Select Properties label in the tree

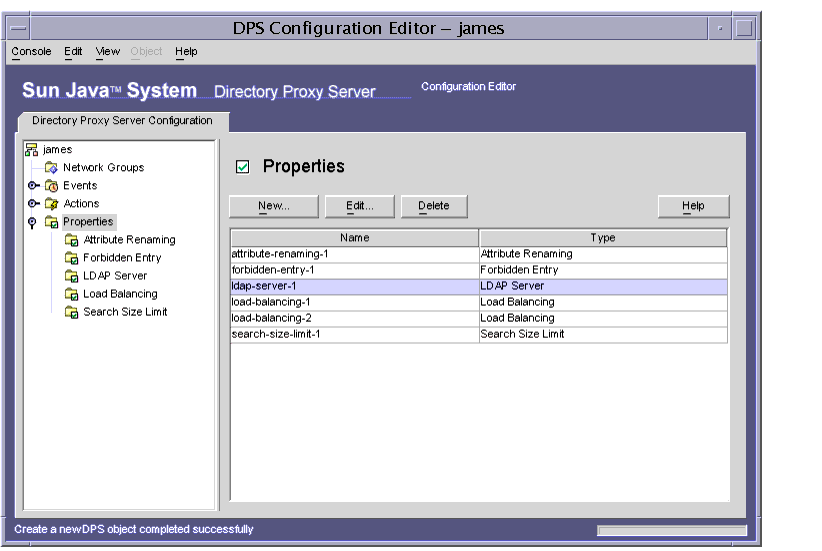[88, 222]
